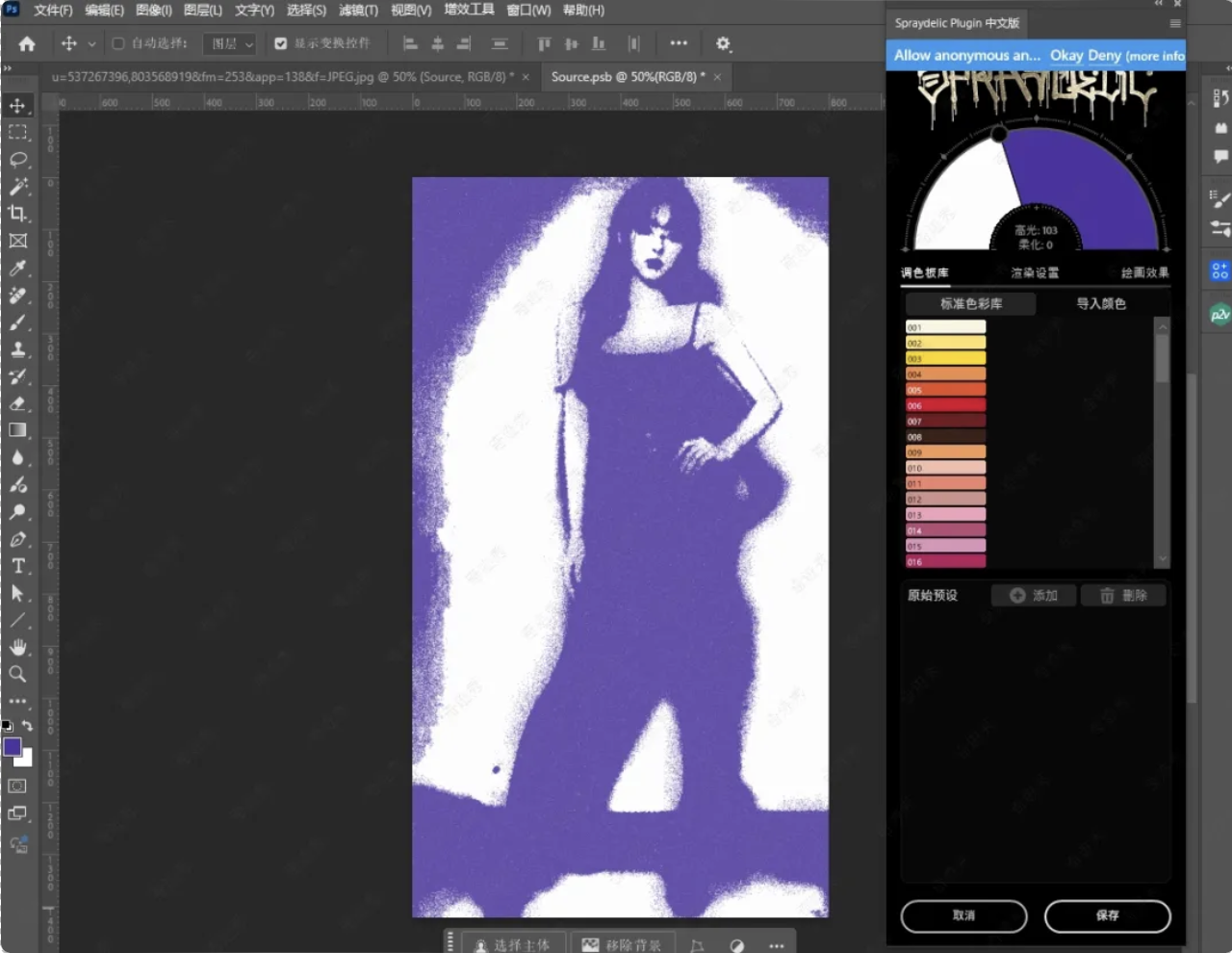The image size is (1232, 953).
Task: Select the Frame tool
Action: (17, 241)
